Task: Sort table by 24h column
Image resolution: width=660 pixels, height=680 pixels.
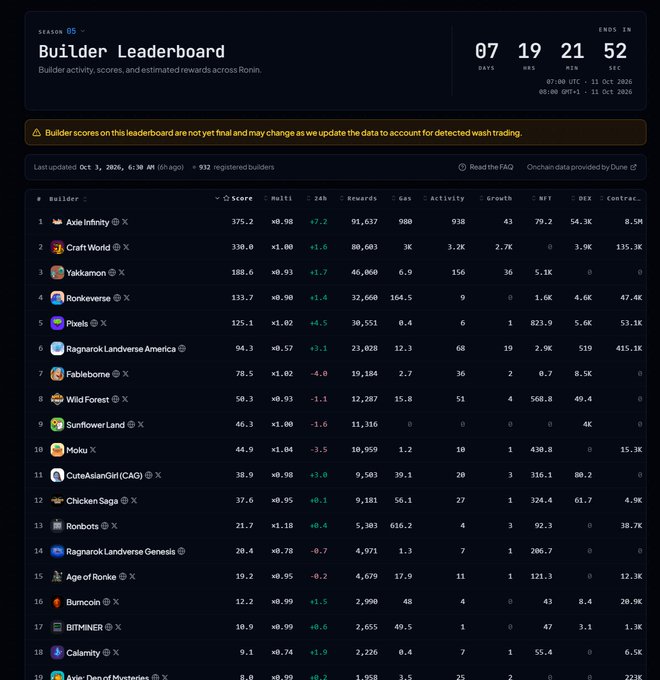Action: tap(317, 198)
